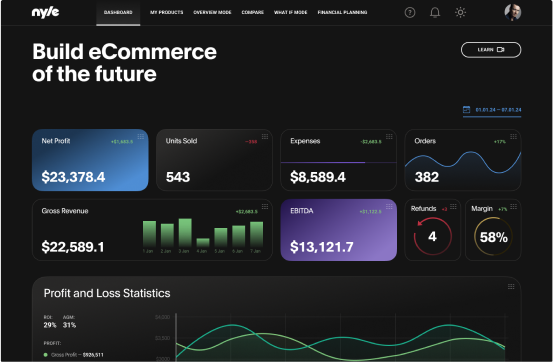Open the Compare tab
The width and height of the screenshot is (553, 362).
point(253,12)
